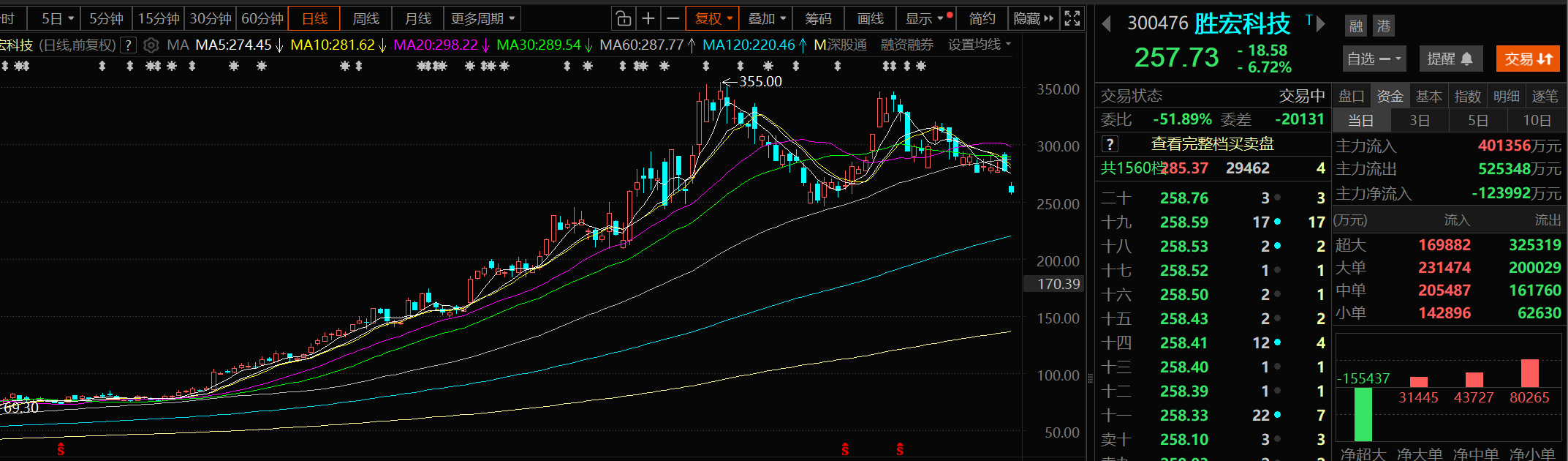Select 月线 monthly chart tab

tap(417, 18)
